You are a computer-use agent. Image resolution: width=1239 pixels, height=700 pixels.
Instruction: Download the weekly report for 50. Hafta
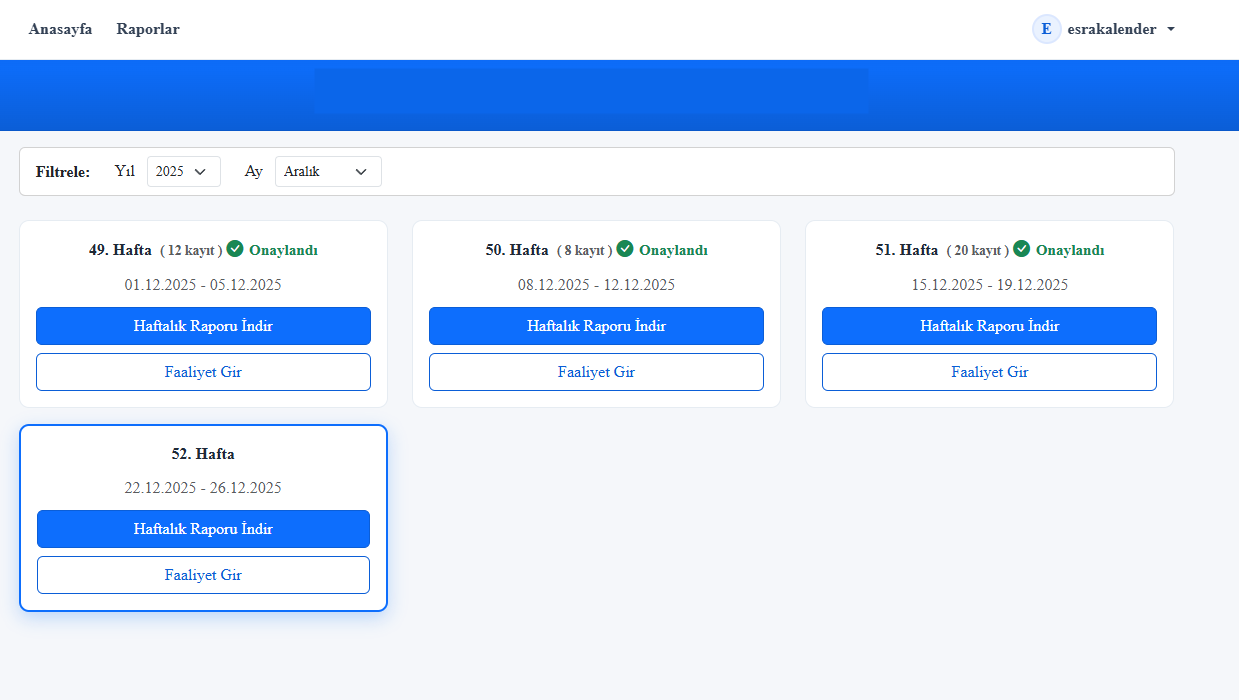[x=596, y=326]
